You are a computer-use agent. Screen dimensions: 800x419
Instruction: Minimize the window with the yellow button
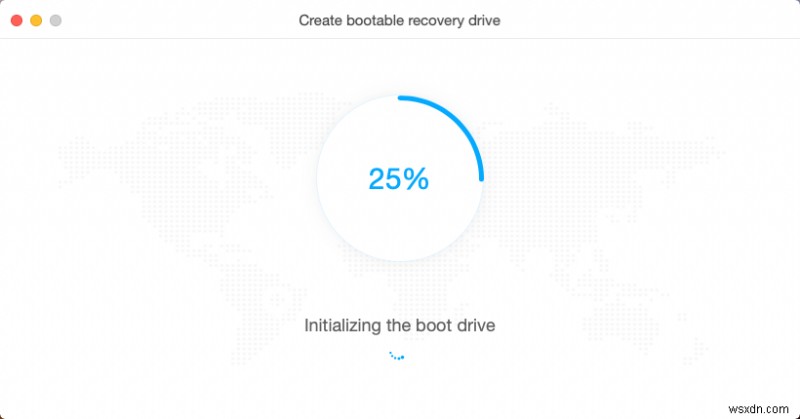click(36, 20)
